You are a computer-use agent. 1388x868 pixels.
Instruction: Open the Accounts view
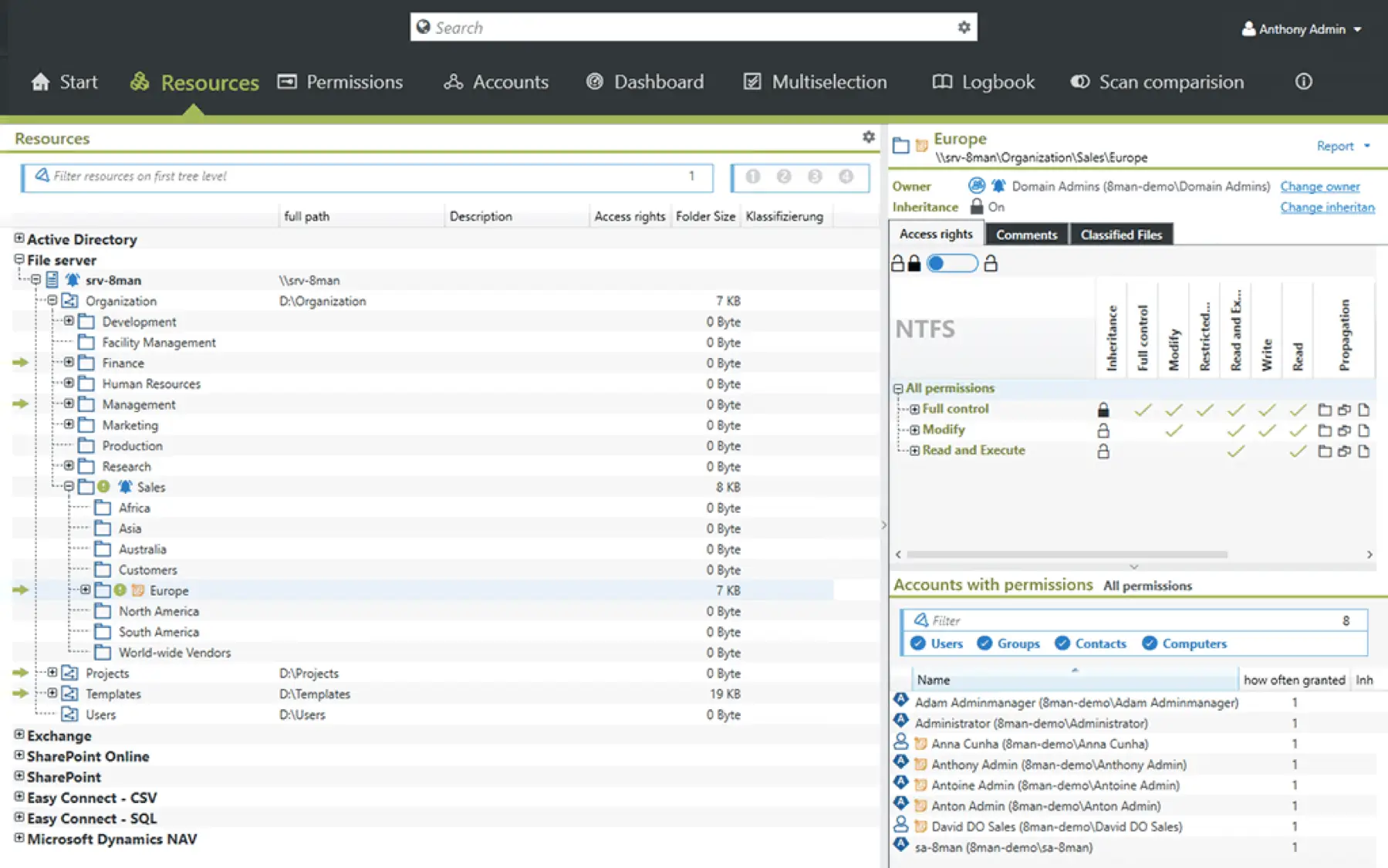coord(496,82)
